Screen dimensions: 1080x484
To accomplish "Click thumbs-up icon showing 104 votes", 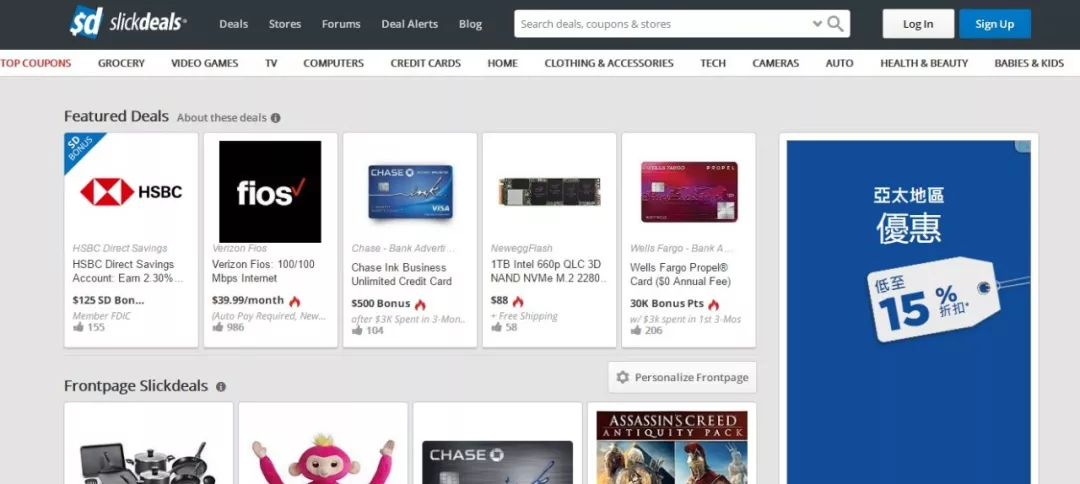I will [357, 330].
